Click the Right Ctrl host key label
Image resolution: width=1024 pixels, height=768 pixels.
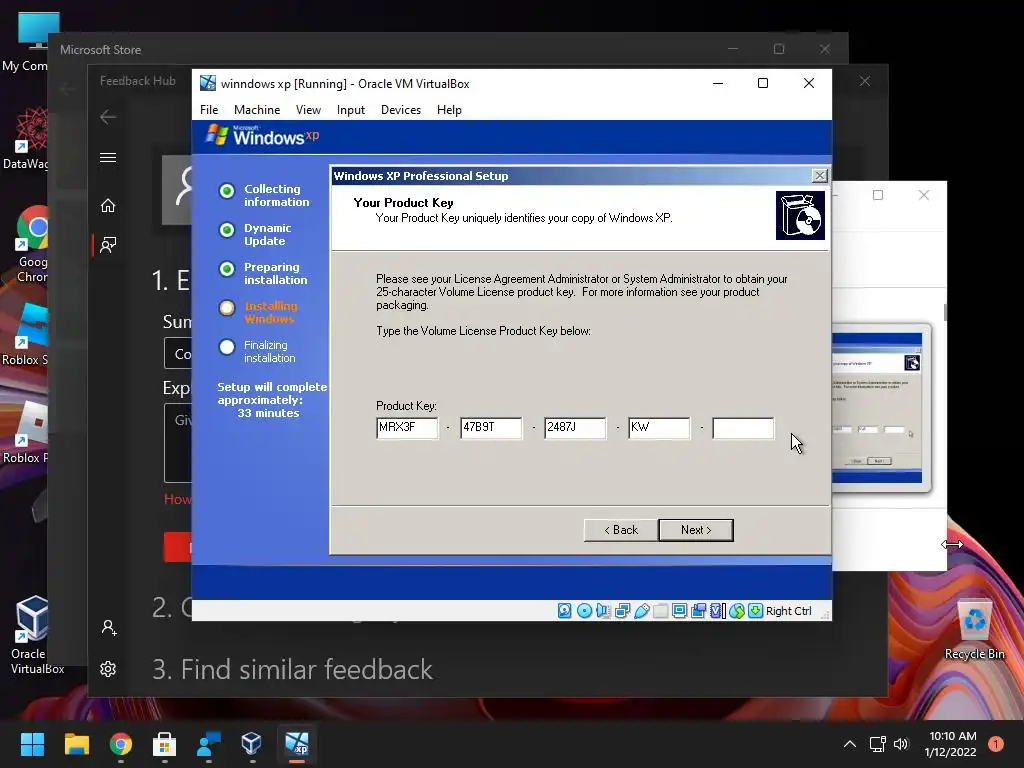point(788,611)
